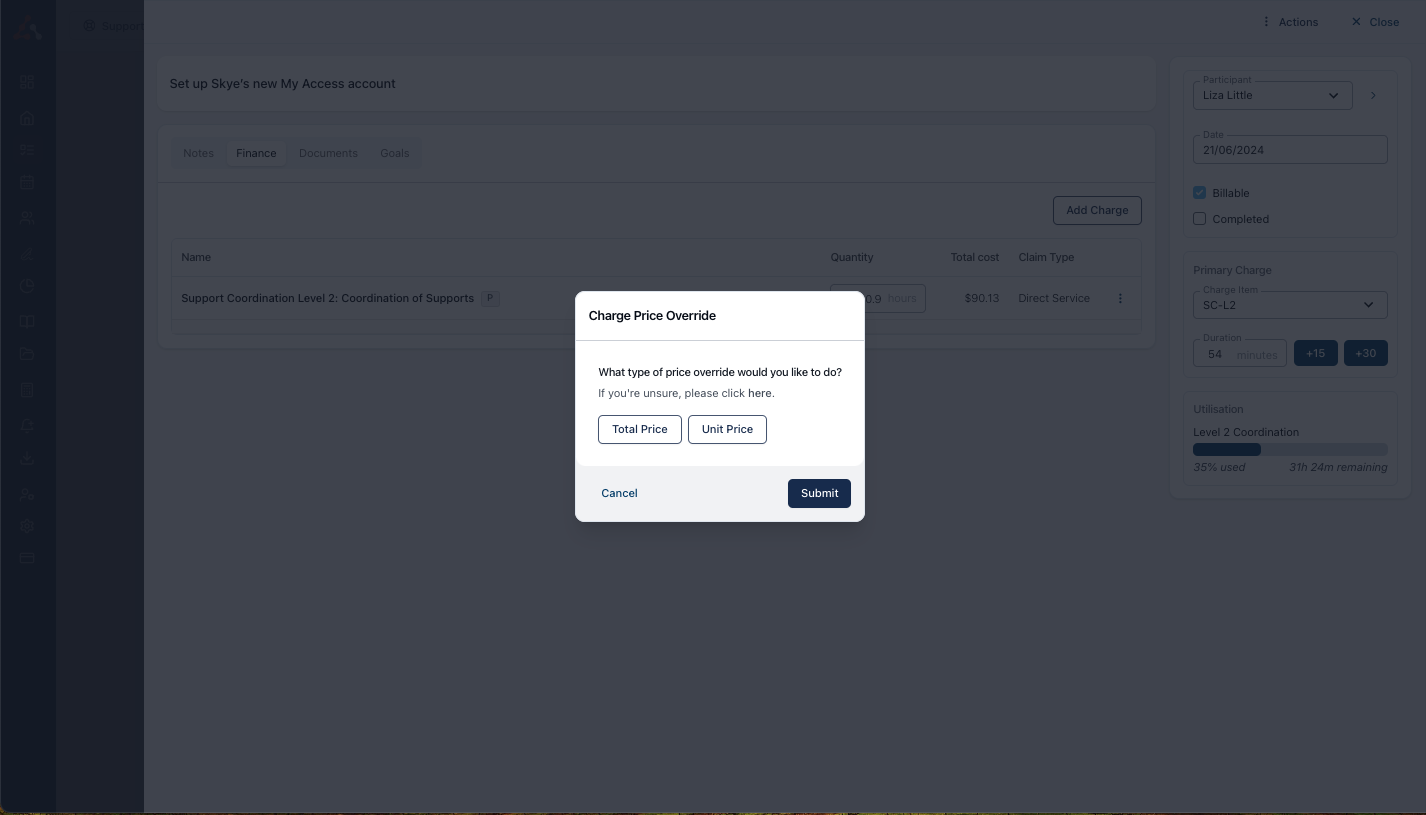Viewport: 1426px width, 815px height.
Task: Switch to the Finance tab
Action: pyautogui.click(x=256, y=153)
